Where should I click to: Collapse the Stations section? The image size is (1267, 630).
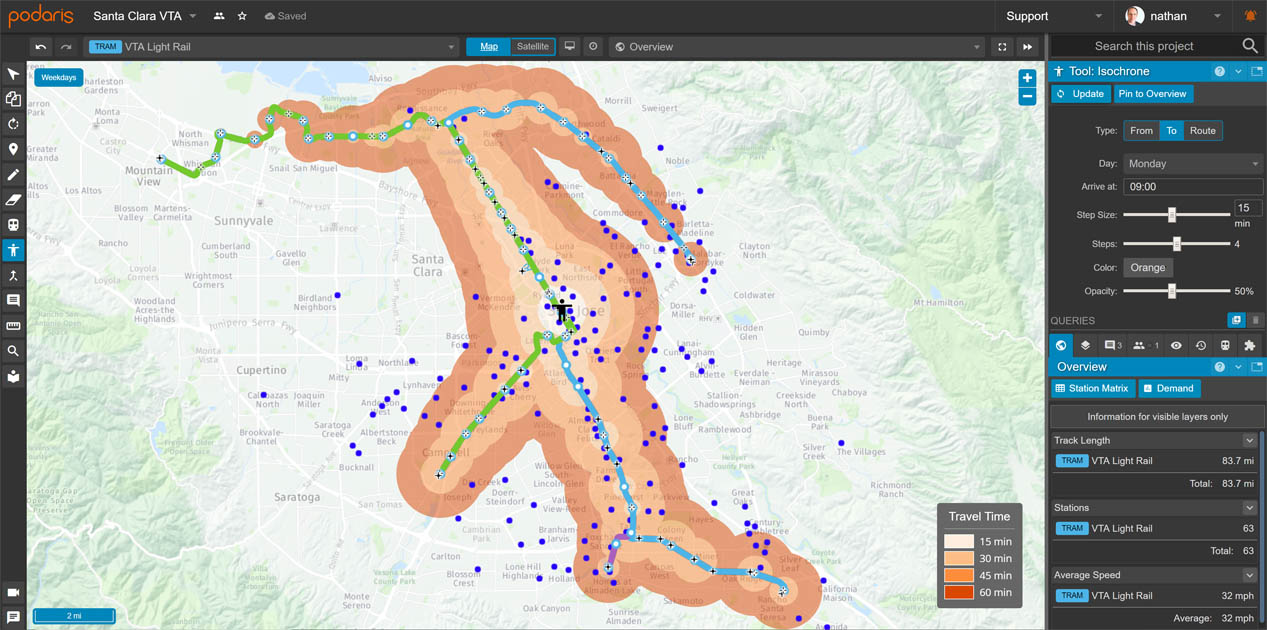[x=1249, y=508]
